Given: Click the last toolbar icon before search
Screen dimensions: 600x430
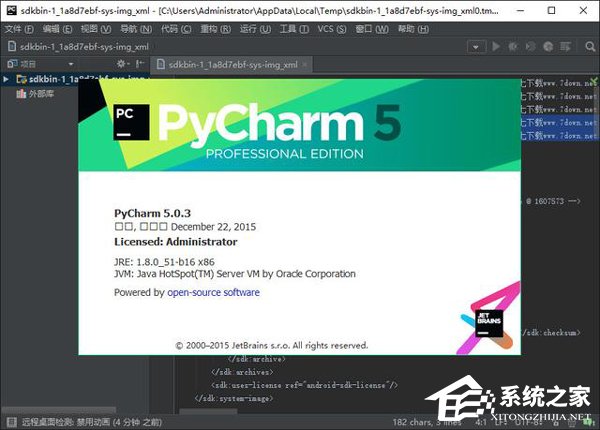Looking at the screenshot, I should (565, 47).
